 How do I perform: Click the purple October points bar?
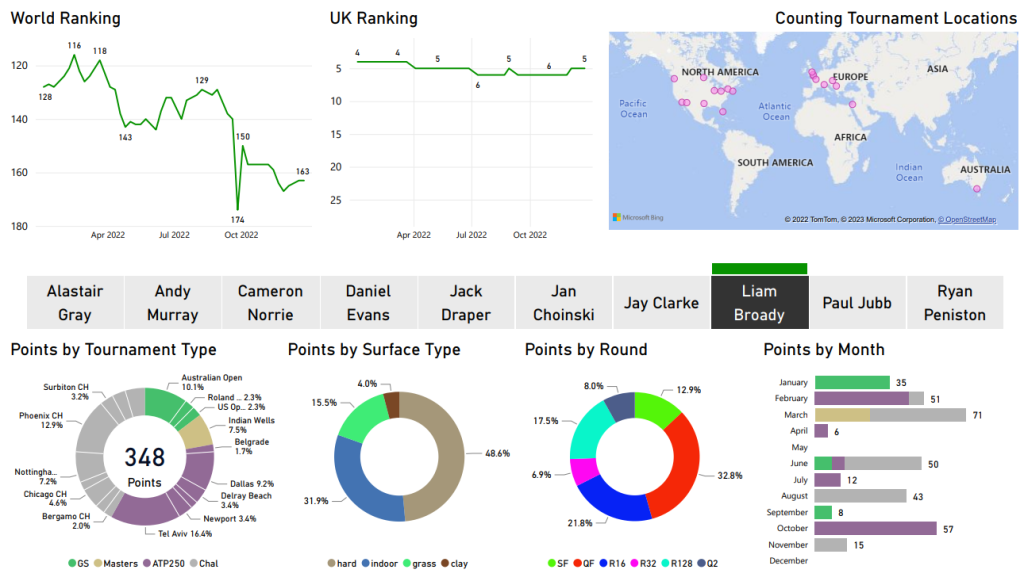(x=875, y=528)
